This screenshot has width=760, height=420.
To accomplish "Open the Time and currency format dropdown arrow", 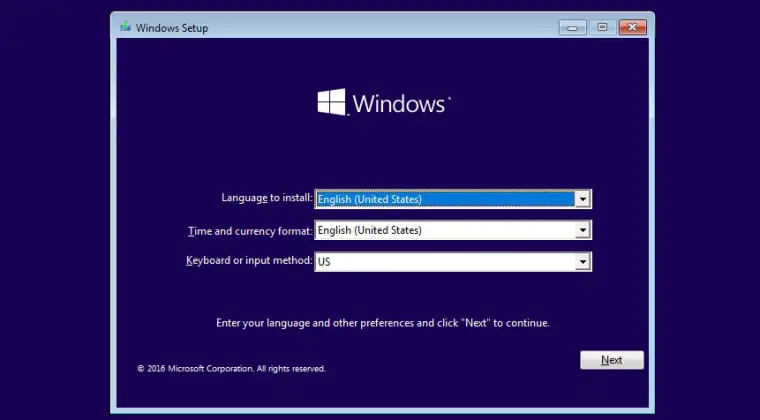I will (582, 231).
